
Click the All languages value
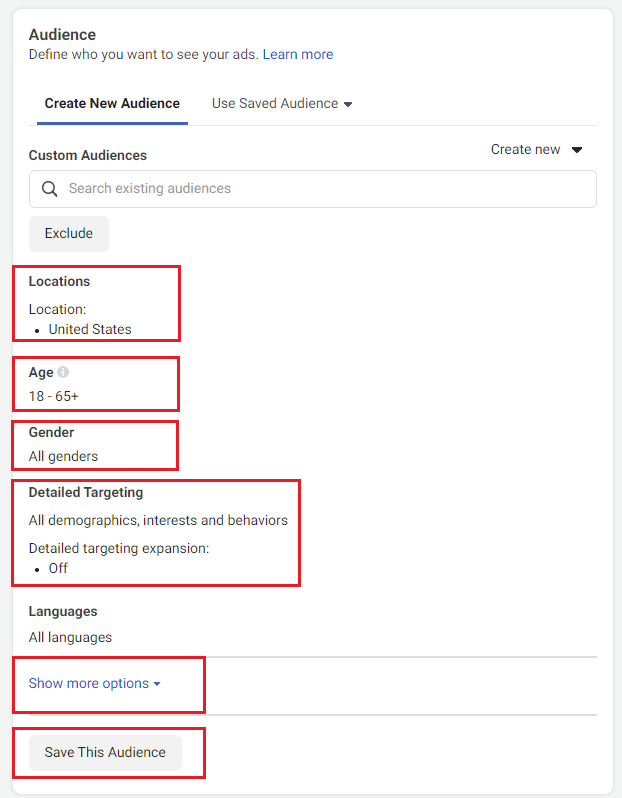(70, 637)
